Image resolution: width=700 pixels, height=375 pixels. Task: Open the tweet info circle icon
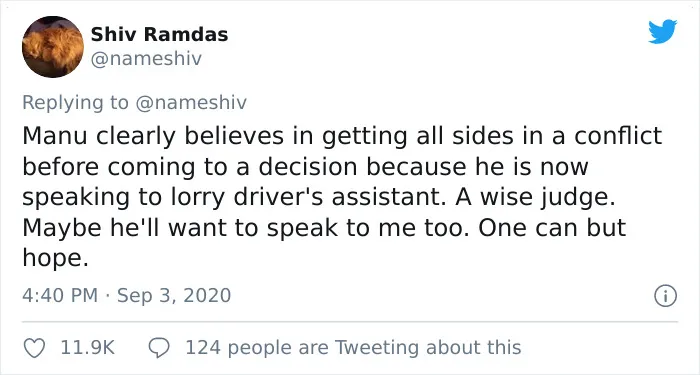pyautogui.click(x=665, y=296)
